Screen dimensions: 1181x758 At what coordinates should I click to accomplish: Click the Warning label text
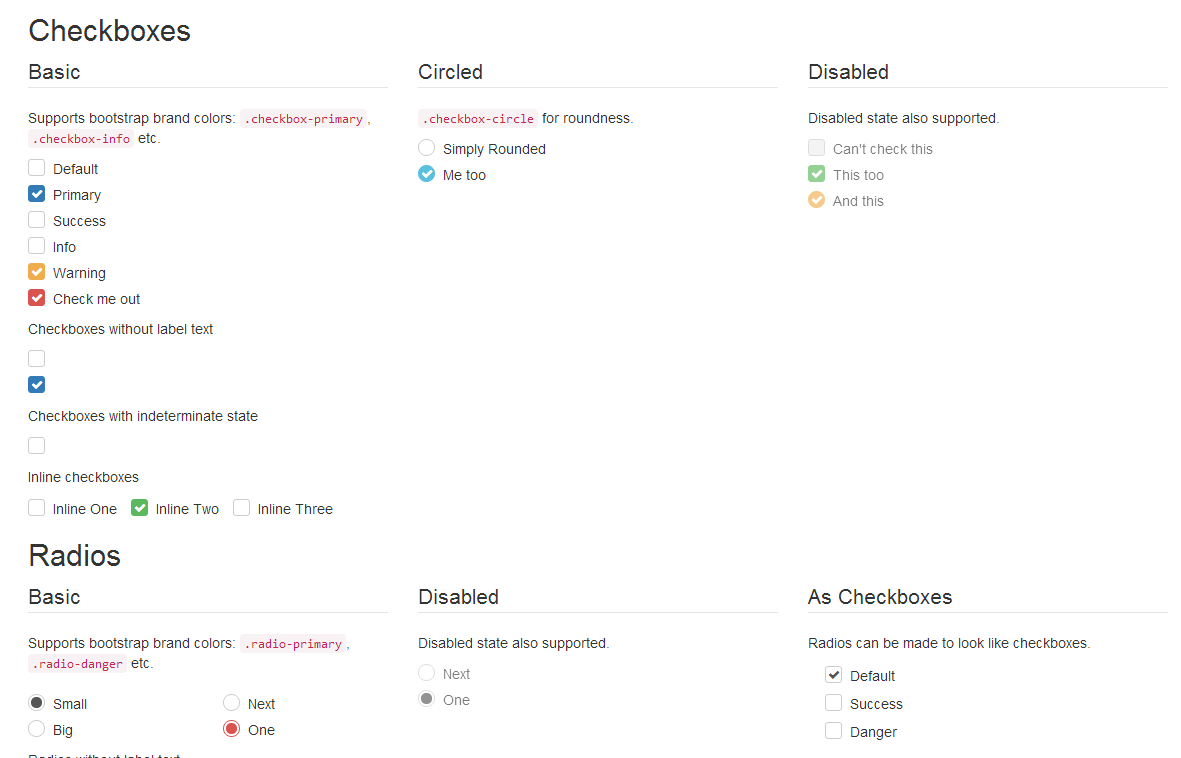[x=79, y=274]
